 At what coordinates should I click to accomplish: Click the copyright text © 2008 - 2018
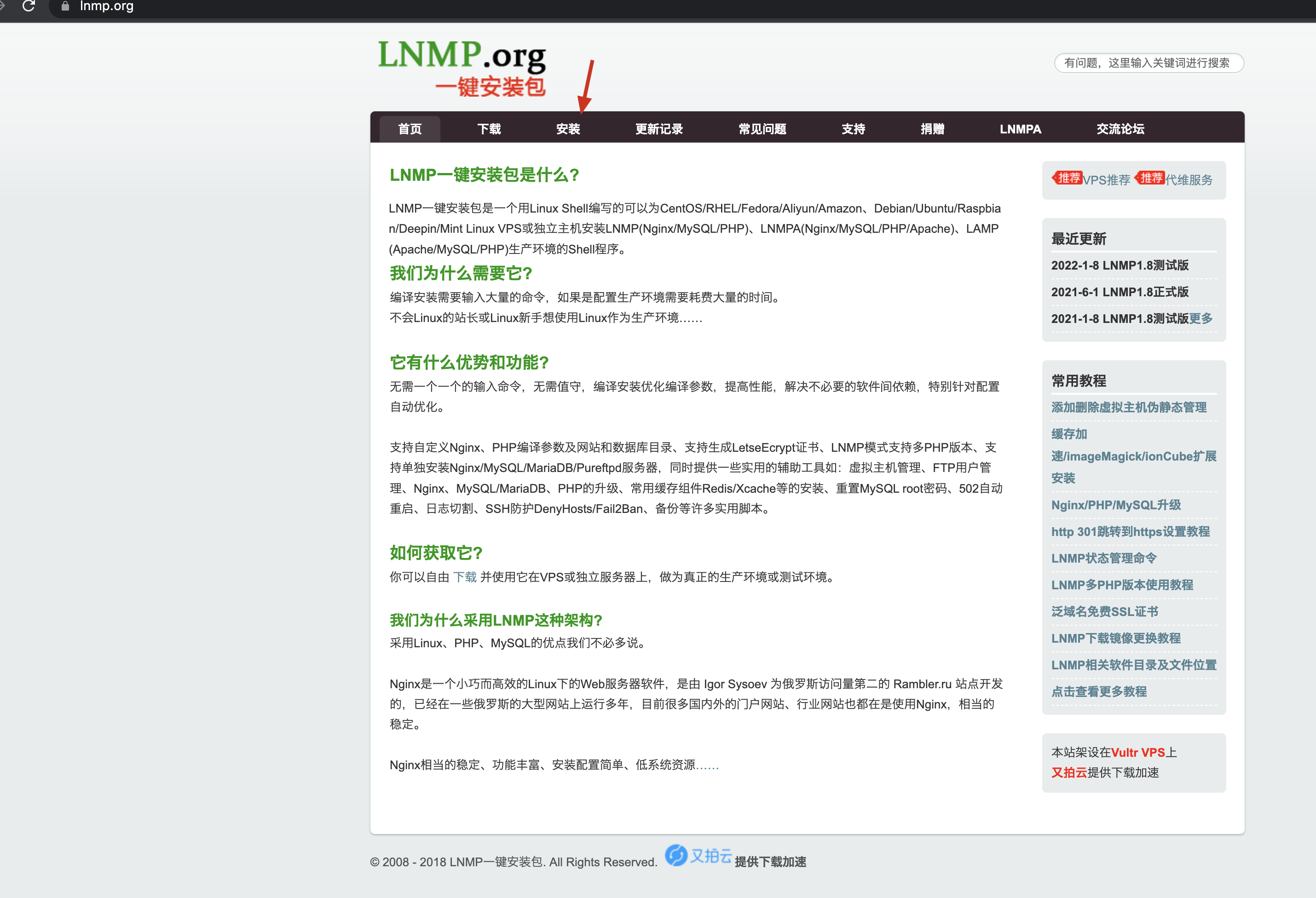(514, 861)
